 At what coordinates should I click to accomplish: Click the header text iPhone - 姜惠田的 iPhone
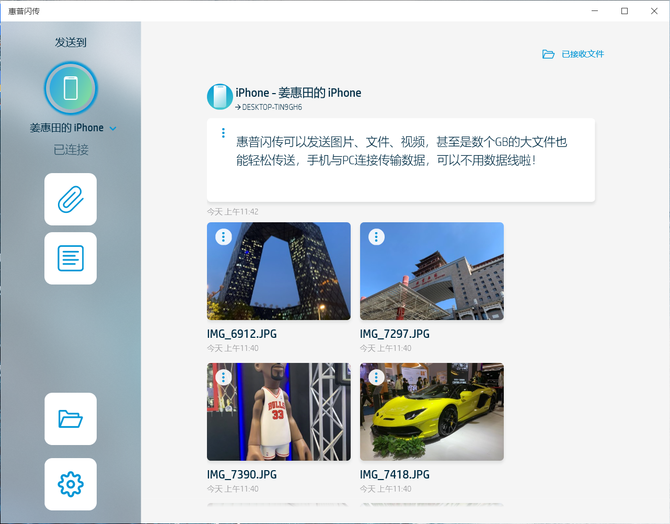(298, 93)
